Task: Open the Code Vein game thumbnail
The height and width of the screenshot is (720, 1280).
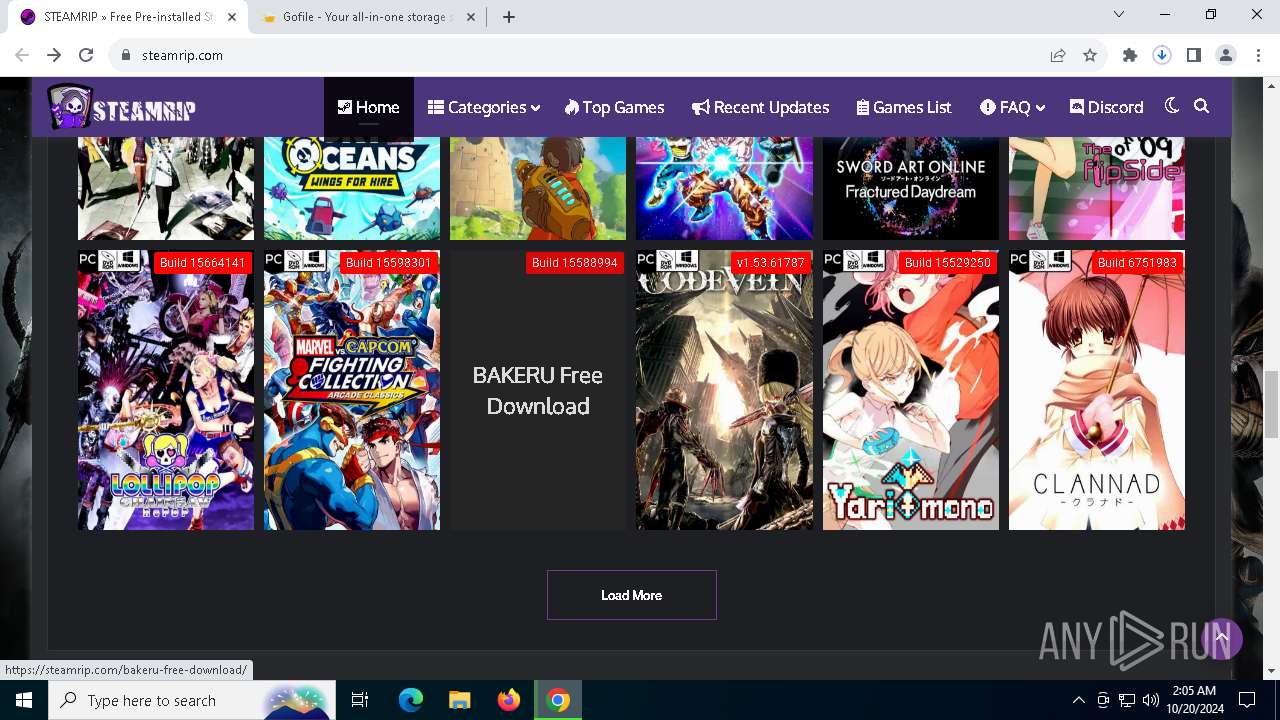Action: (x=724, y=390)
